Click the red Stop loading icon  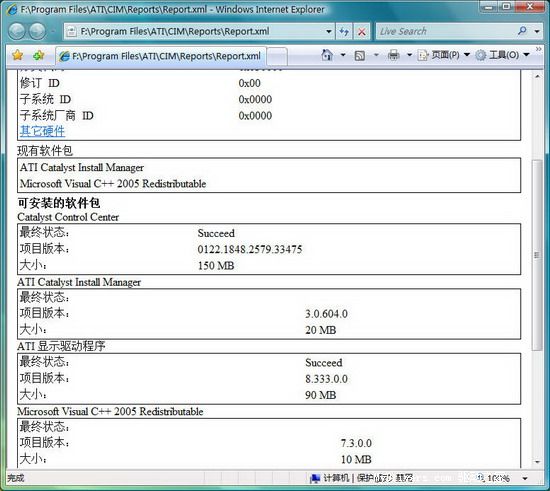pos(362,32)
